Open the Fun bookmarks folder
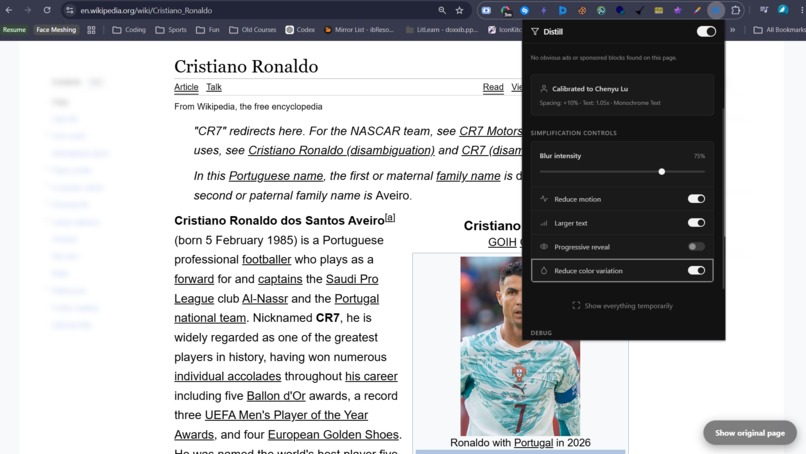Image resolution: width=806 pixels, height=454 pixels. pos(208,30)
